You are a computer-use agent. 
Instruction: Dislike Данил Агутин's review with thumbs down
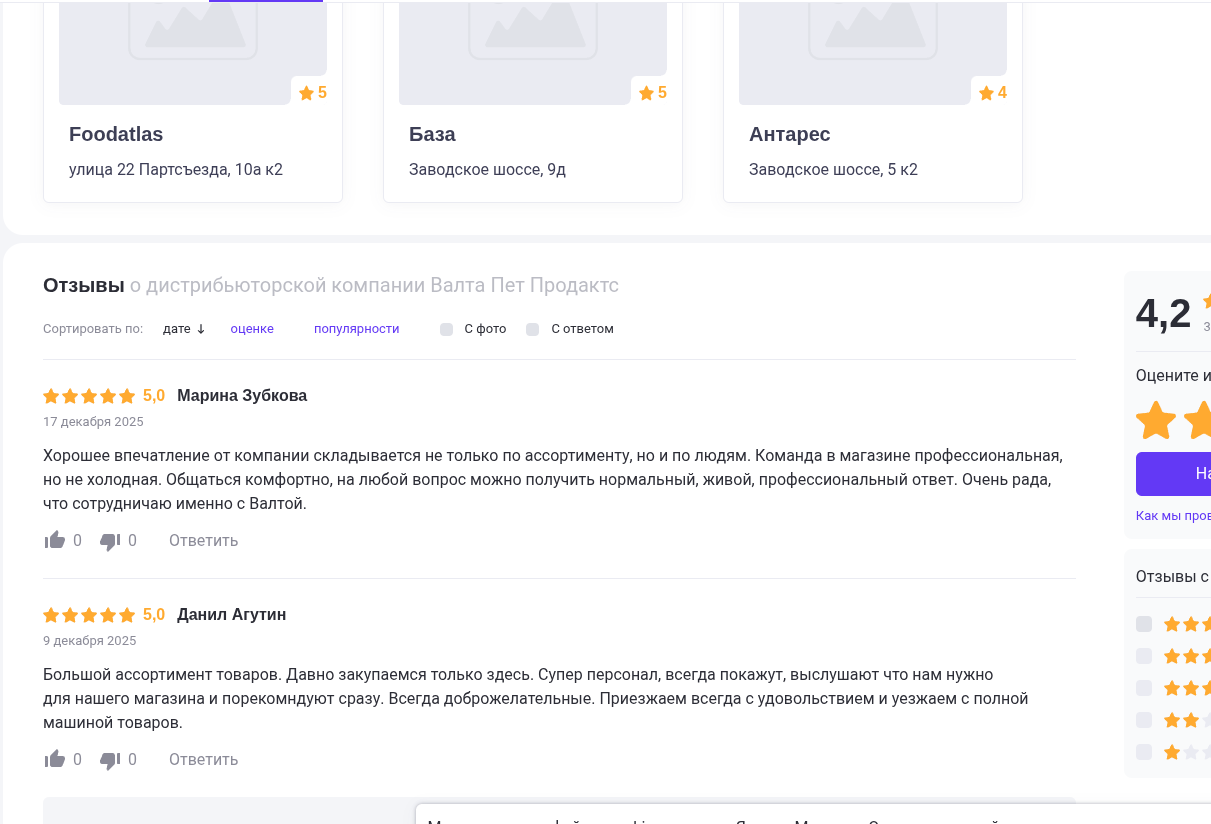110,760
